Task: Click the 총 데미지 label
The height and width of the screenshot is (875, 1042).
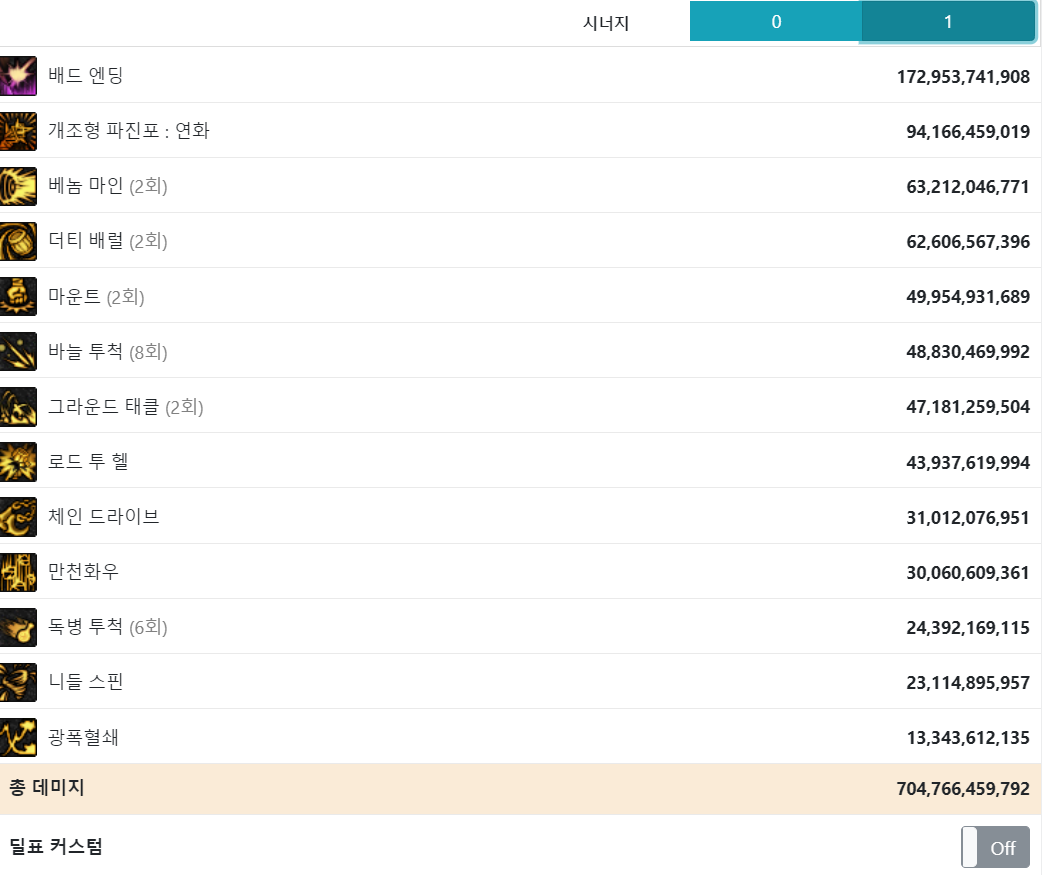Action: (47, 788)
